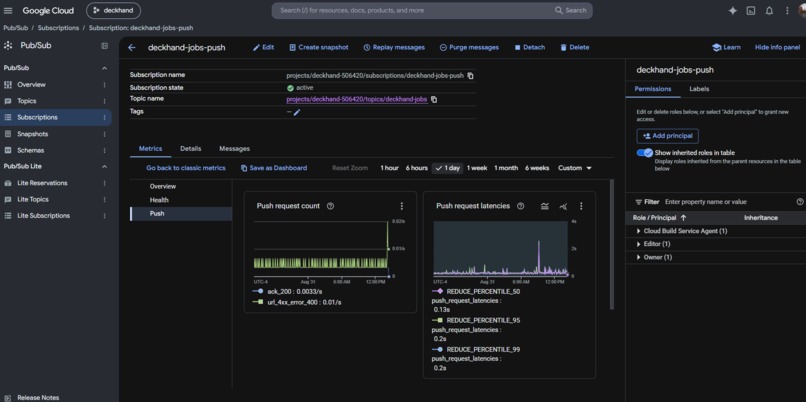Collapse the Pub/Sub side navigation panel icon
Viewport: 806px width, 402px height.
(x=105, y=45)
